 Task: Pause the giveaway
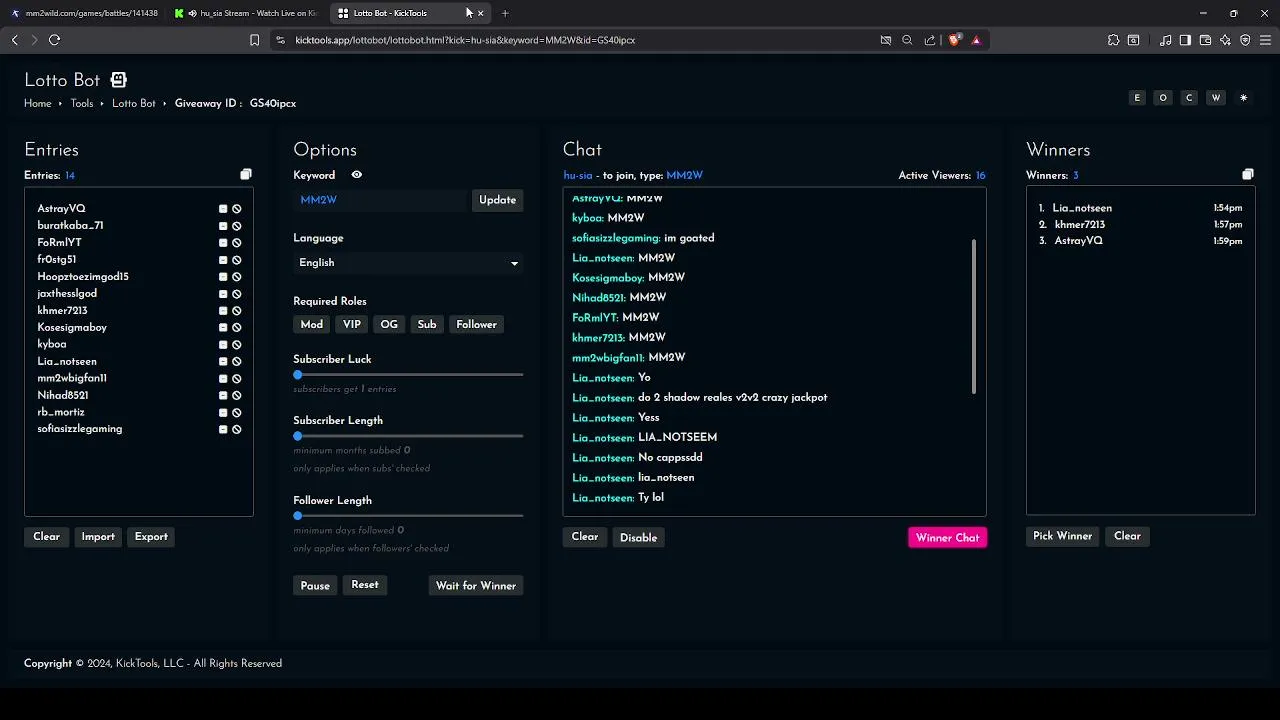click(315, 586)
